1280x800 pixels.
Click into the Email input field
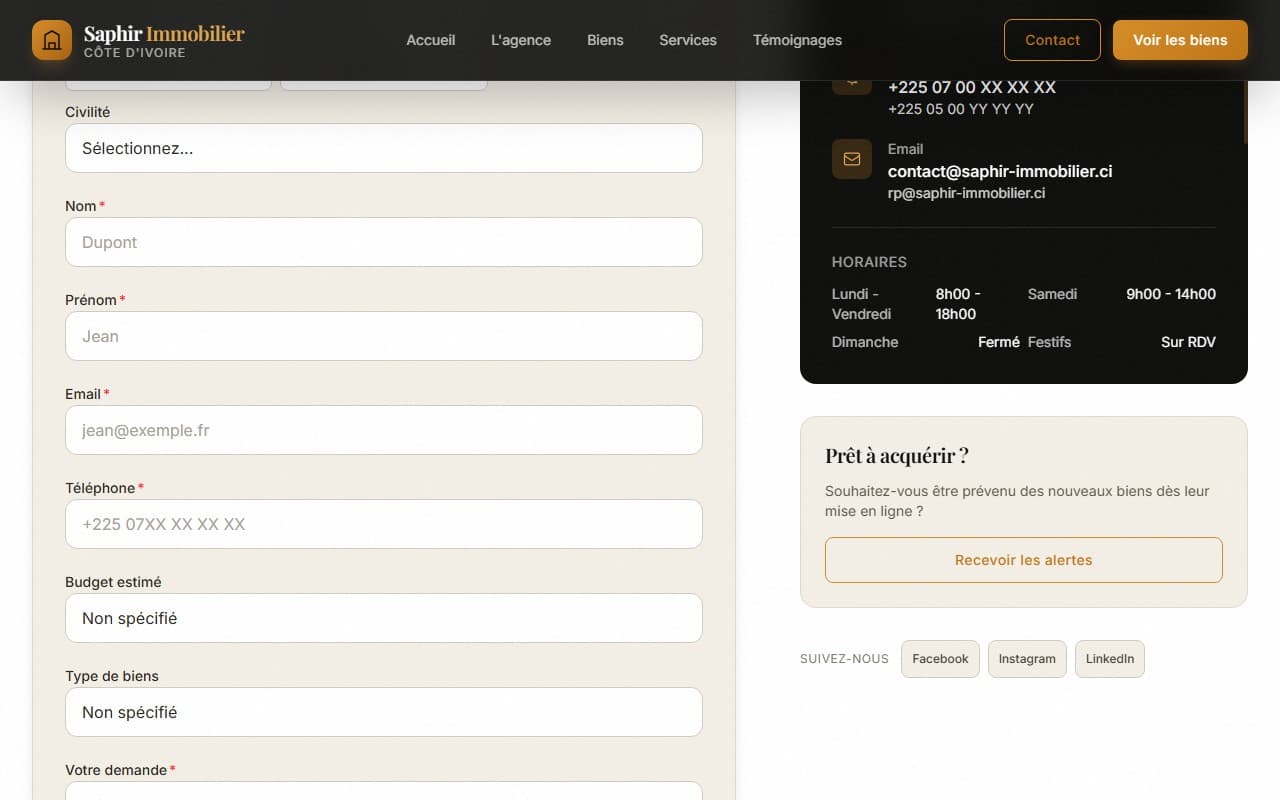point(384,430)
